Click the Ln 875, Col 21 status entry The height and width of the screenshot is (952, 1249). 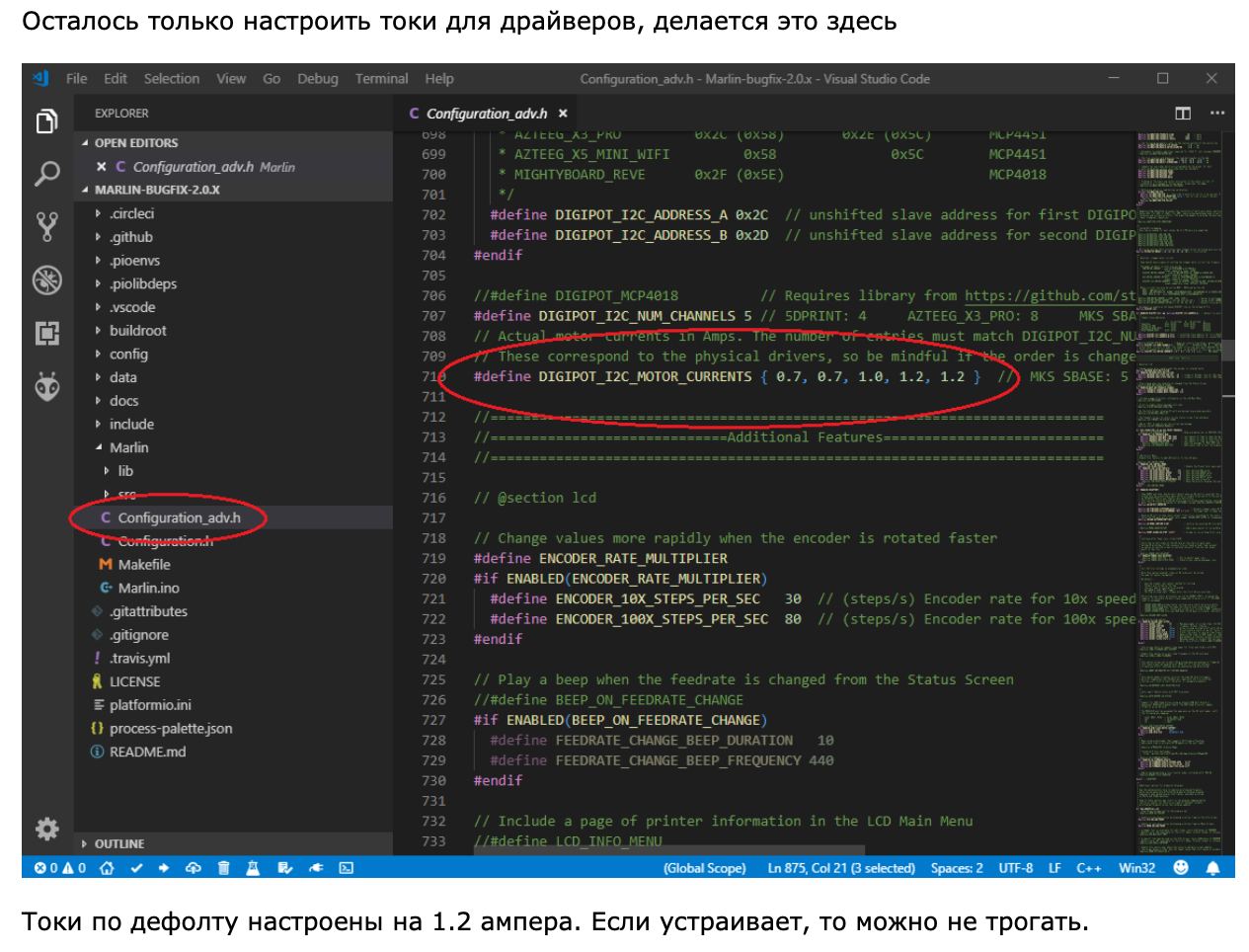(x=841, y=868)
